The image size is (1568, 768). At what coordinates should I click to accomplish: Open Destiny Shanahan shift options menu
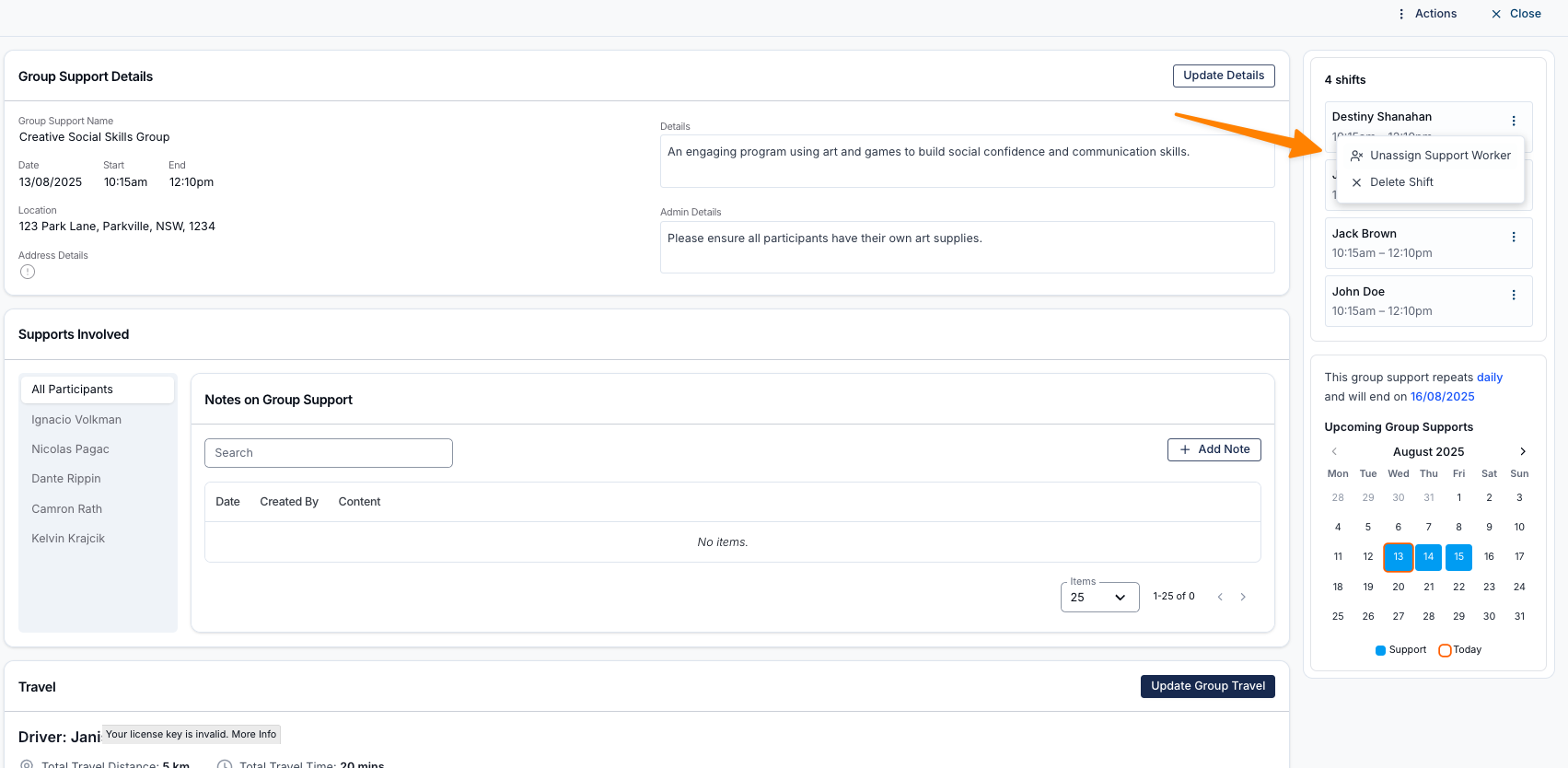point(1513,121)
